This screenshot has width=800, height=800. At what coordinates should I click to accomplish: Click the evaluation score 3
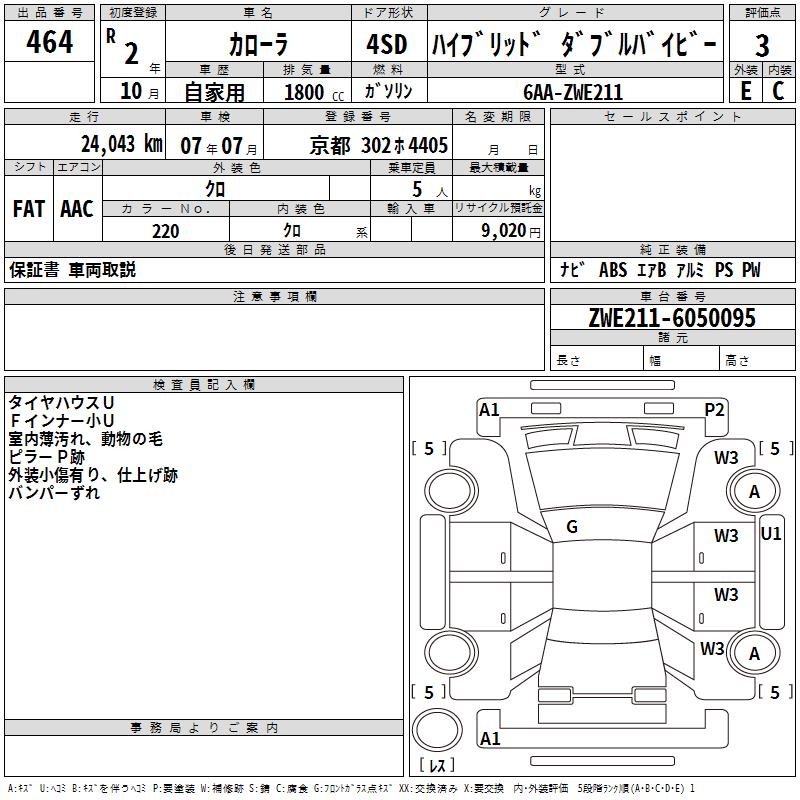(762, 46)
